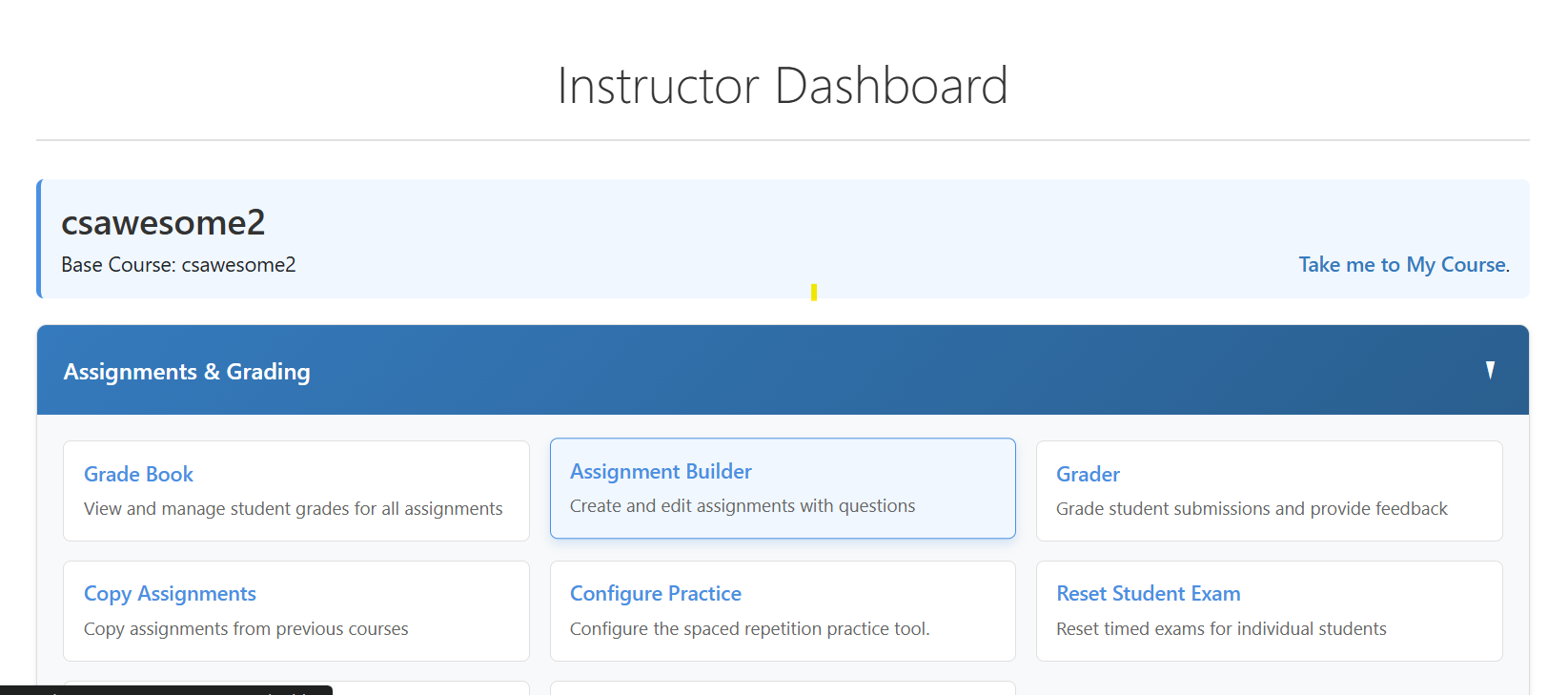
Task: Click "Copy assignments from previous courses" description
Action: pyautogui.click(x=246, y=629)
